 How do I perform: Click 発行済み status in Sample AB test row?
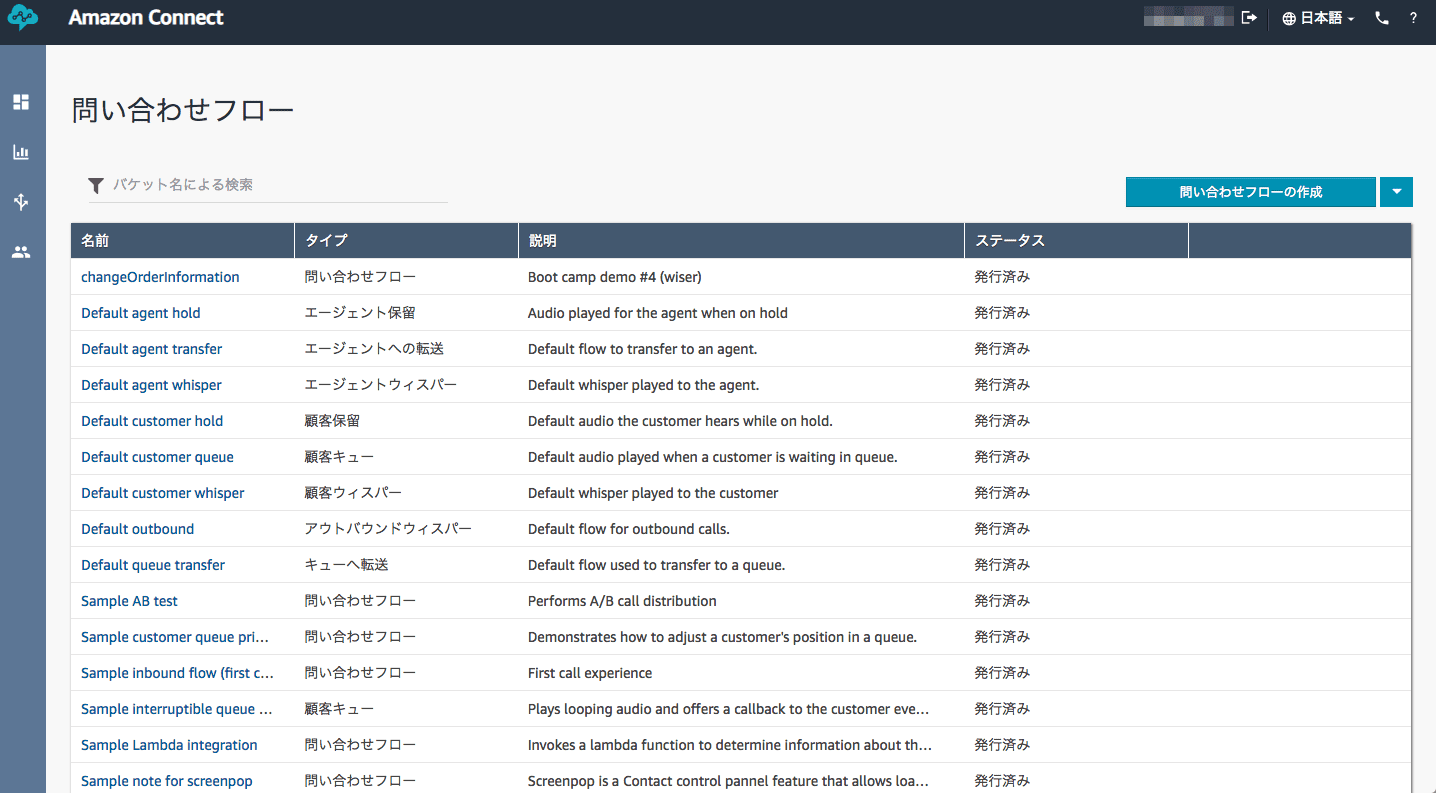[x=1002, y=601]
